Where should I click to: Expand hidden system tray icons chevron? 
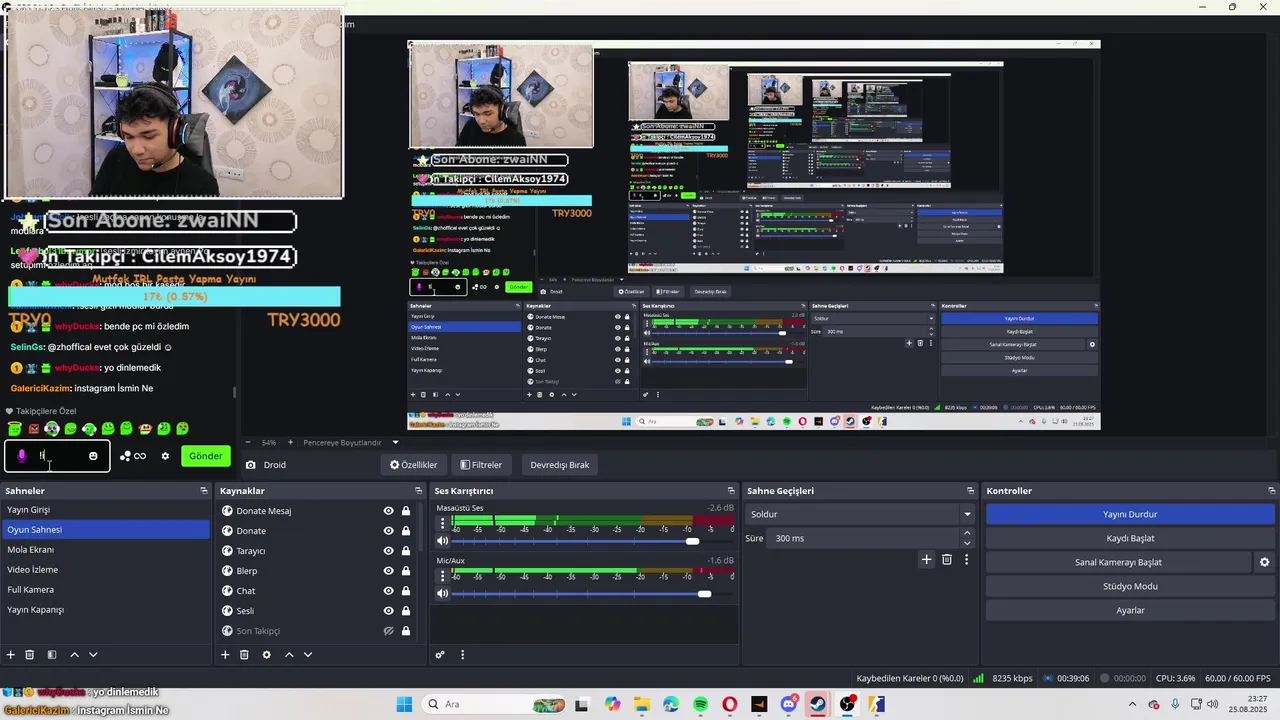1132,705
